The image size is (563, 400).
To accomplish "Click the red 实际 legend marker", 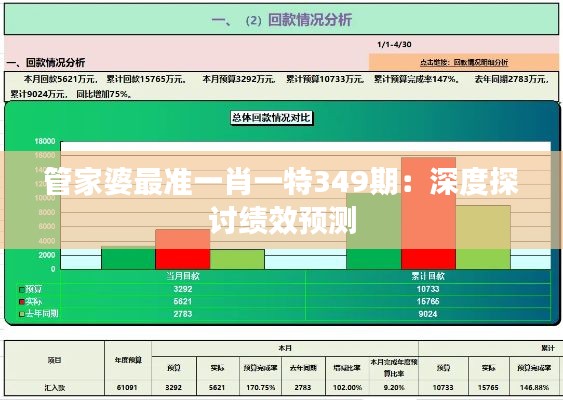I will pyautogui.click(x=22, y=302).
